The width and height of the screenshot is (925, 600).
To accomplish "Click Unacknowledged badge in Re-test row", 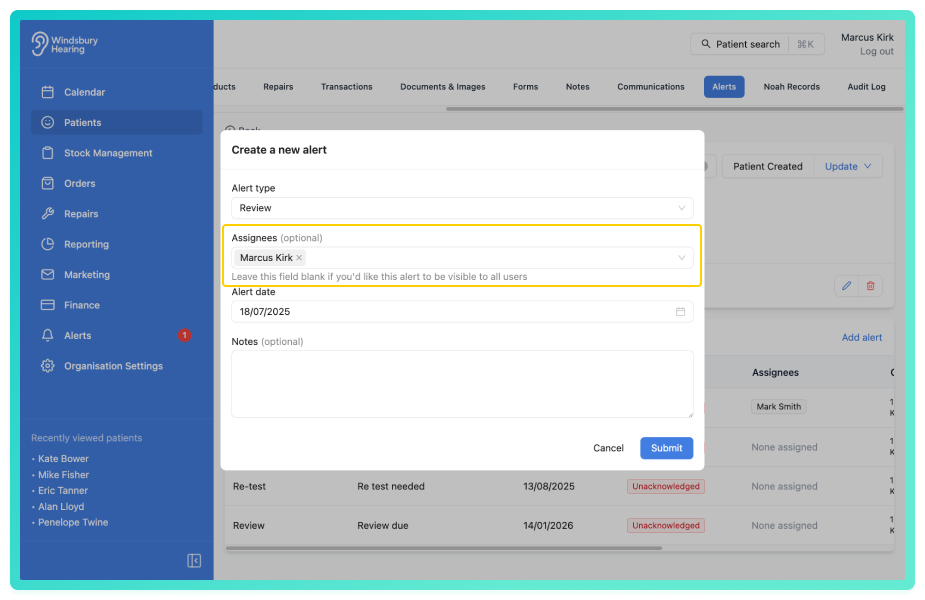I will click(x=665, y=486).
